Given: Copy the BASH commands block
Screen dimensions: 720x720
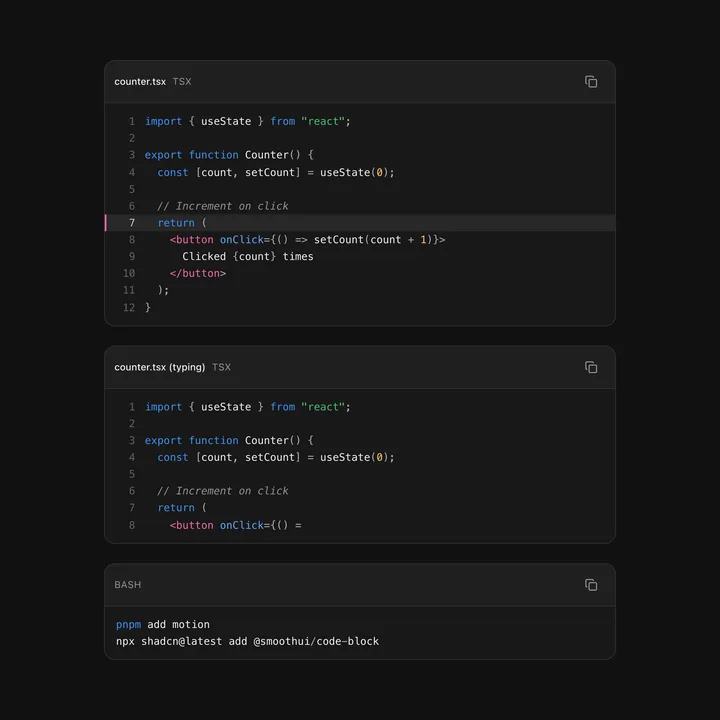Looking at the screenshot, I should [x=591, y=585].
